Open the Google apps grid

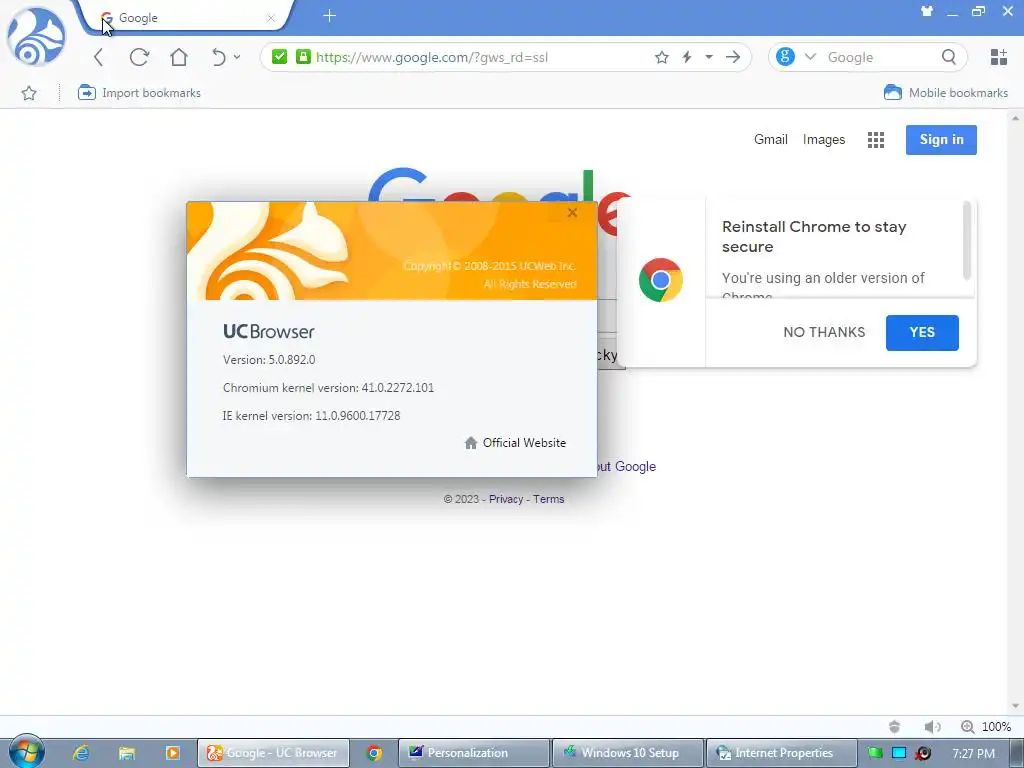point(876,140)
